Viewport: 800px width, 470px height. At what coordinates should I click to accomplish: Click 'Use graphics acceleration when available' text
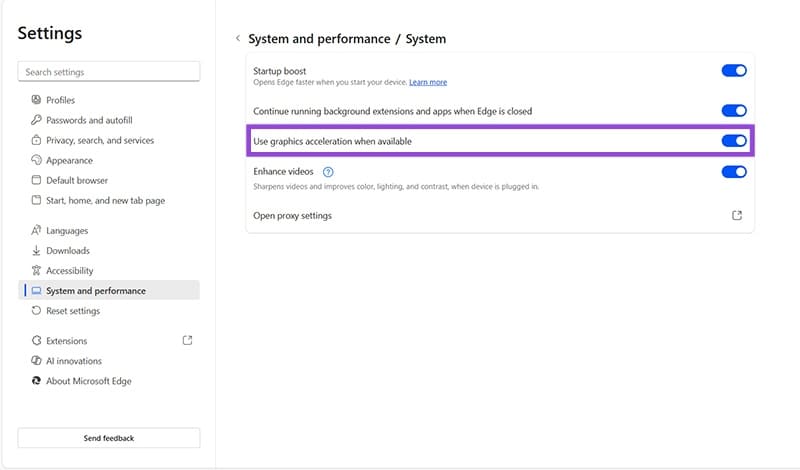332,141
